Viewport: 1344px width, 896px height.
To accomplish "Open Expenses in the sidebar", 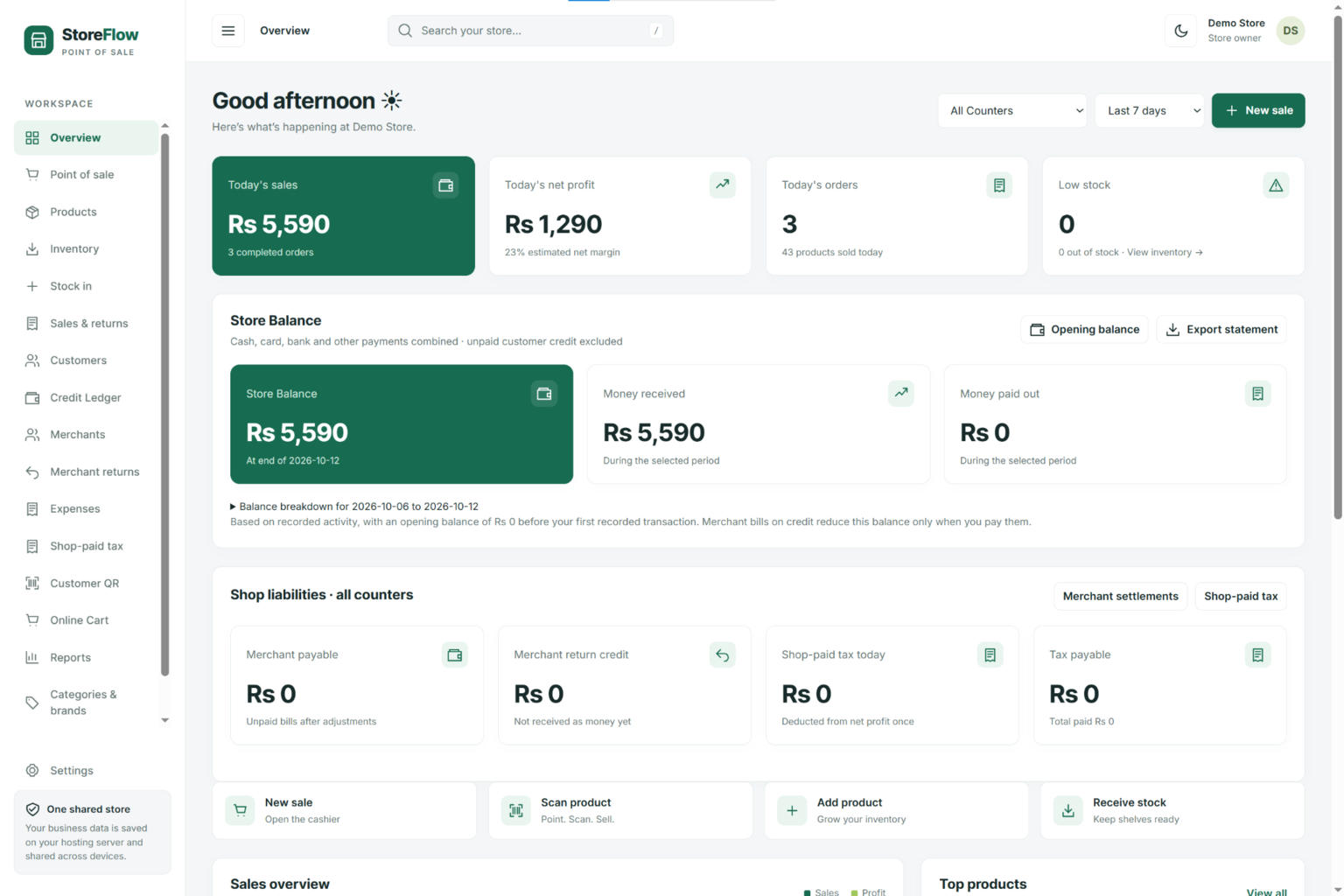I will click(x=86, y=509).
